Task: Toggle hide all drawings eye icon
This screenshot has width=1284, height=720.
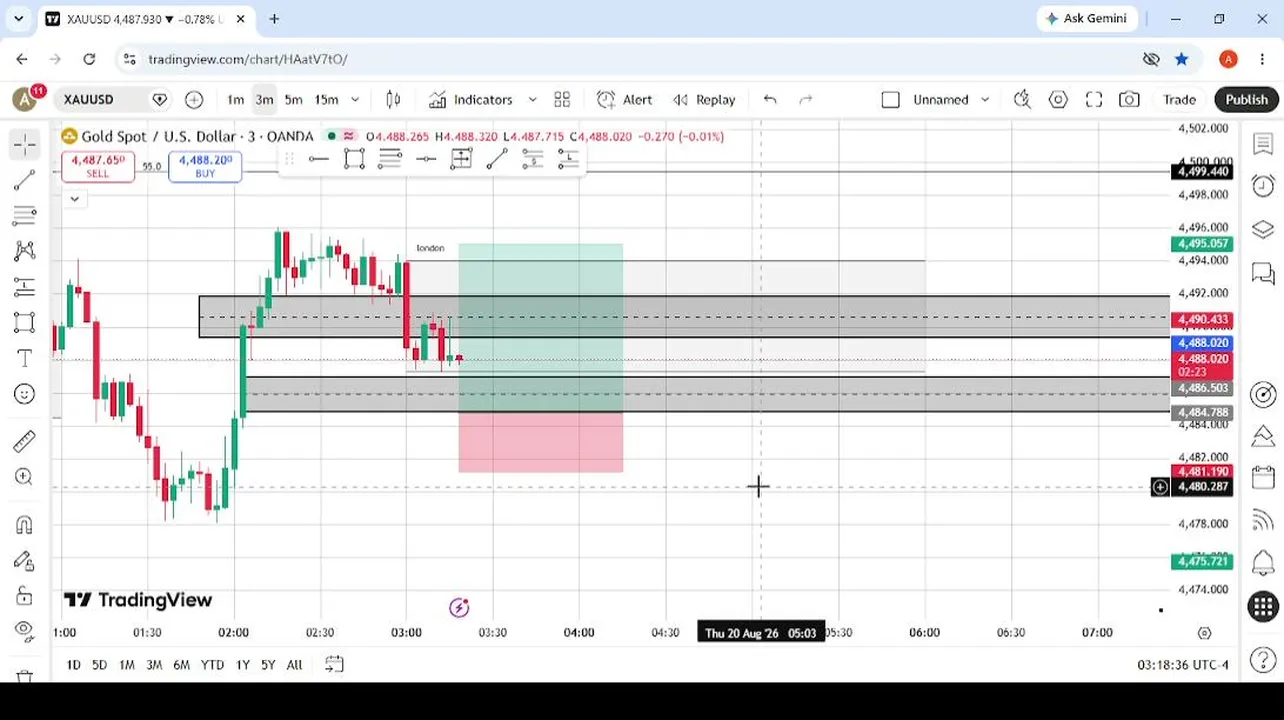Action: click(25, 631)
